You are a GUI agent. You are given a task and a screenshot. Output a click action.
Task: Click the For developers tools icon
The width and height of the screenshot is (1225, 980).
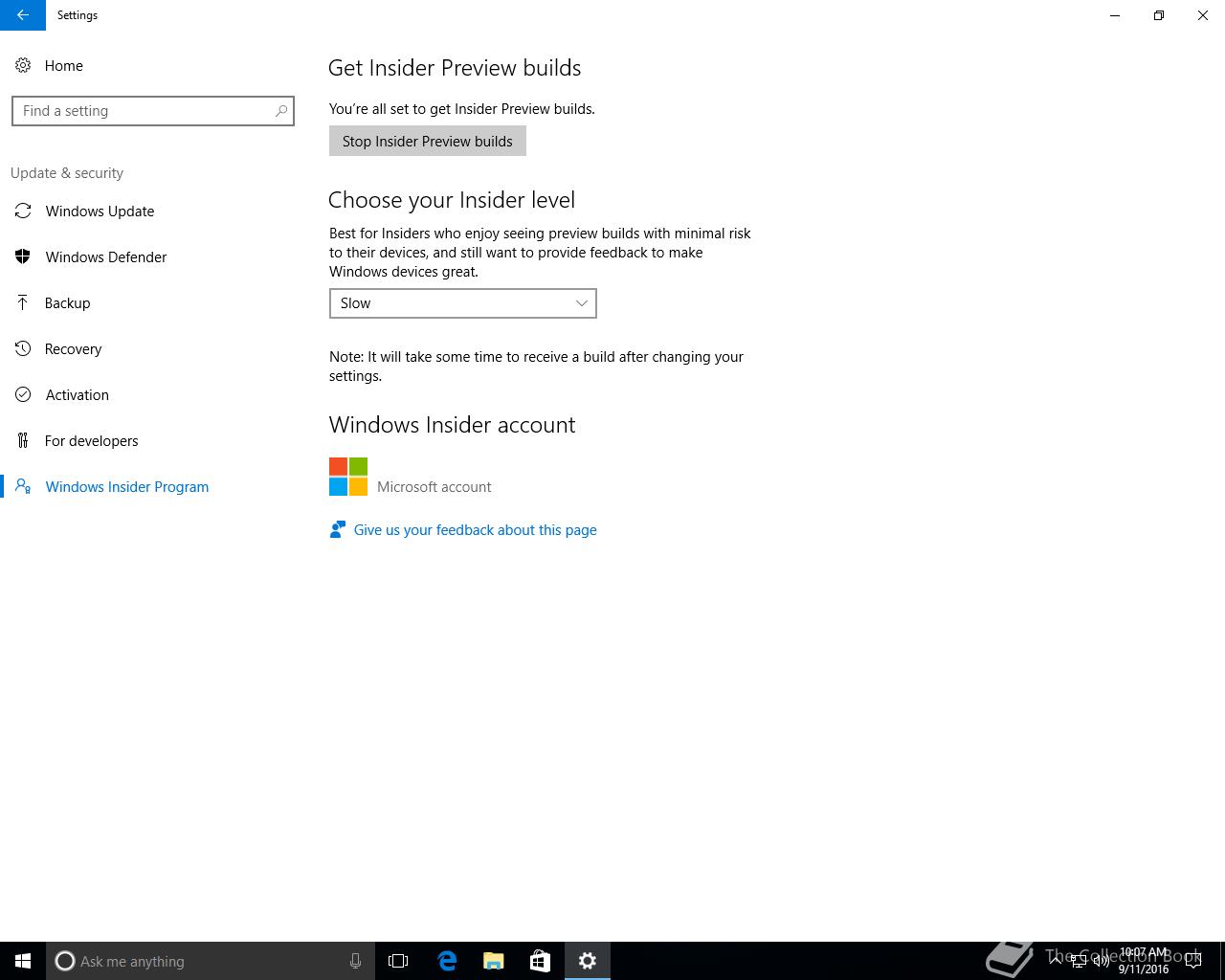(x=23, y=440)
